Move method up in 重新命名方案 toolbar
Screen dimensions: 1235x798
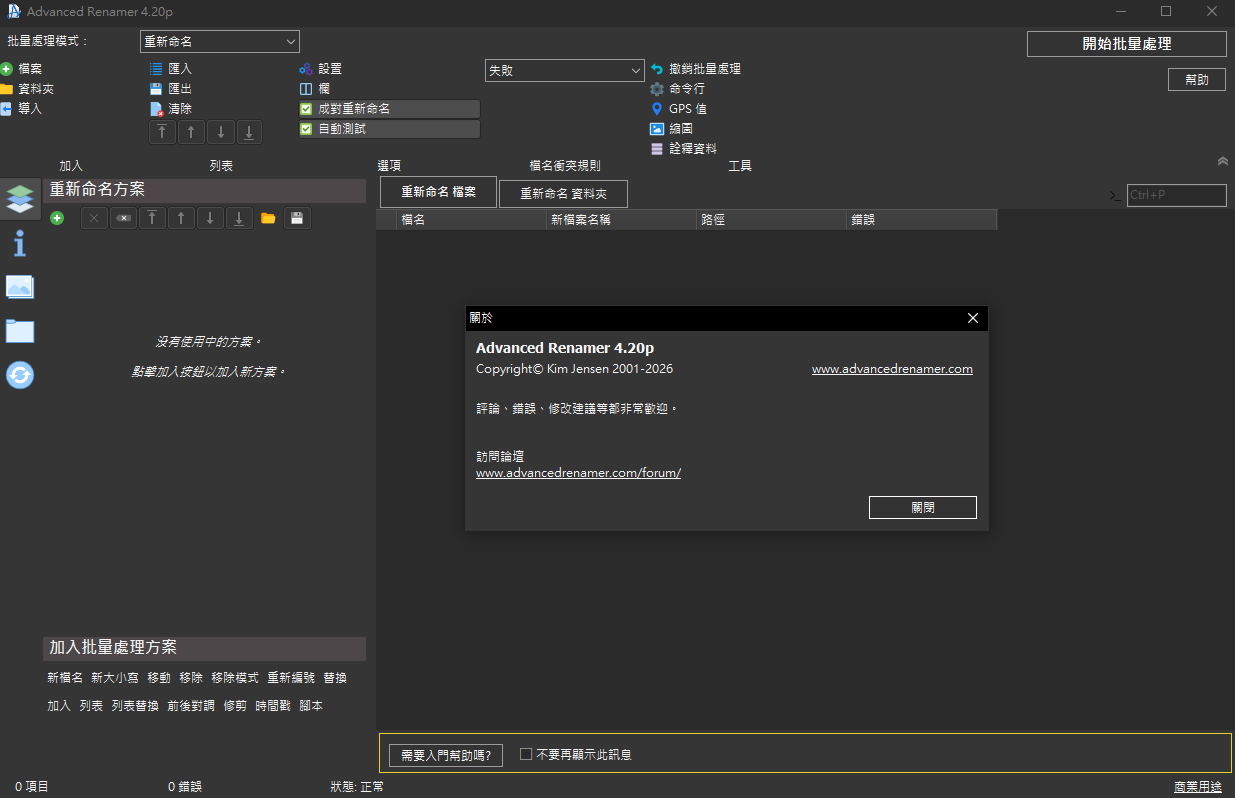point(181,218)
